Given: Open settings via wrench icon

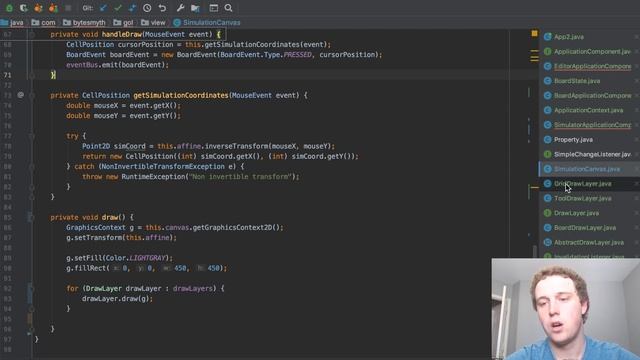Looking at the screenshot, I should click(x=180, y=8).
